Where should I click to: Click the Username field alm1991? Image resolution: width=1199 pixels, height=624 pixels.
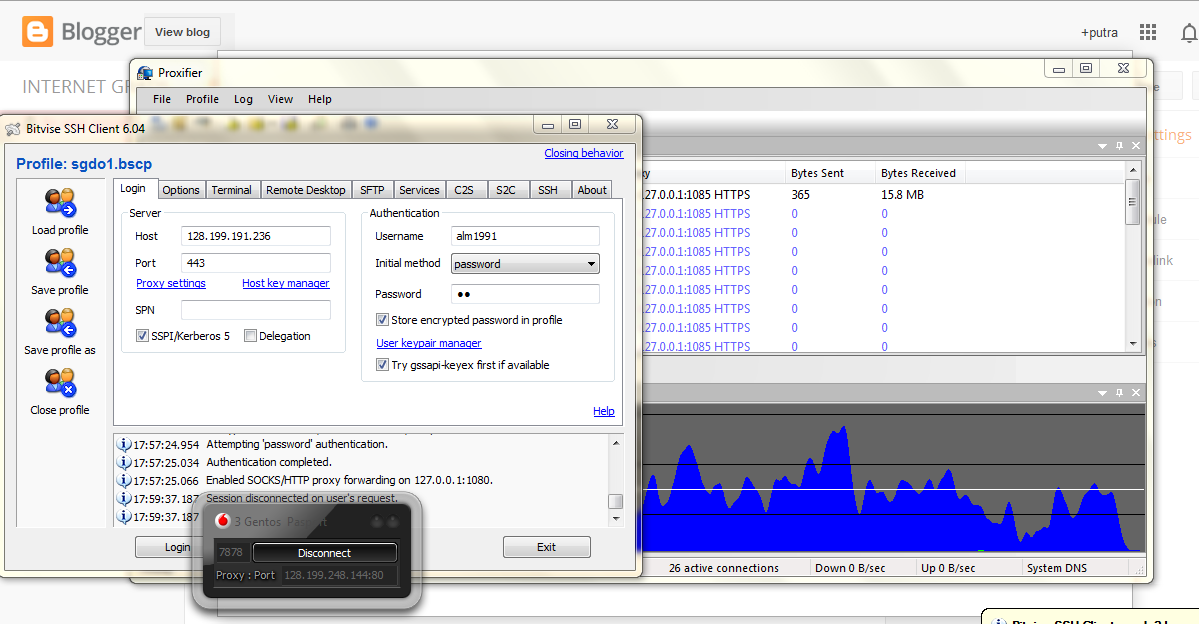click(525, 236)
